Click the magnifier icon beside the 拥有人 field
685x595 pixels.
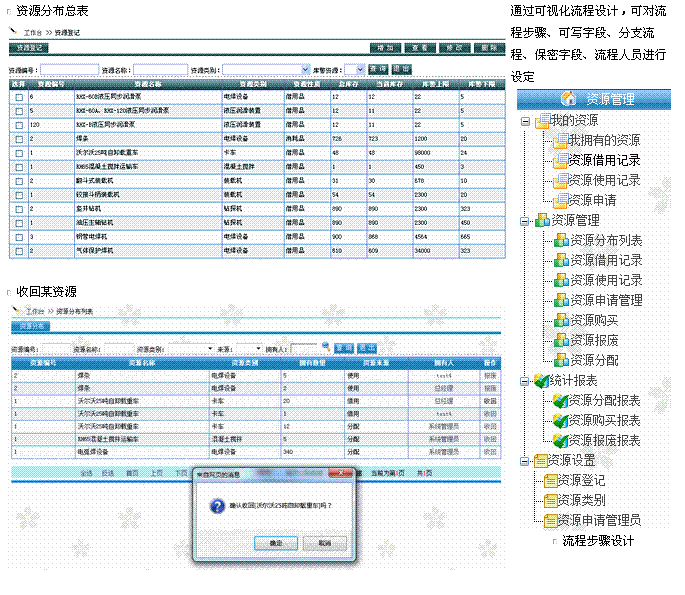coord(325,347)
